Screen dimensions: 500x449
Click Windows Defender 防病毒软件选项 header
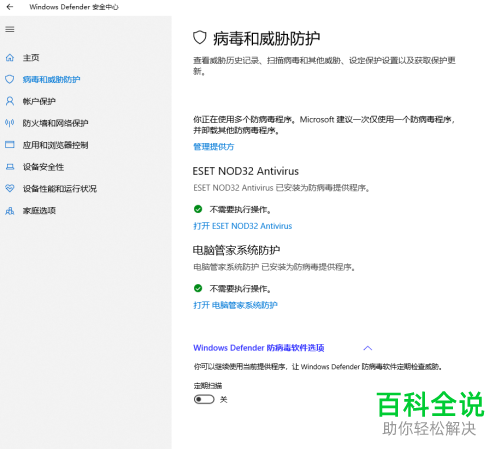tap(259, 348)
